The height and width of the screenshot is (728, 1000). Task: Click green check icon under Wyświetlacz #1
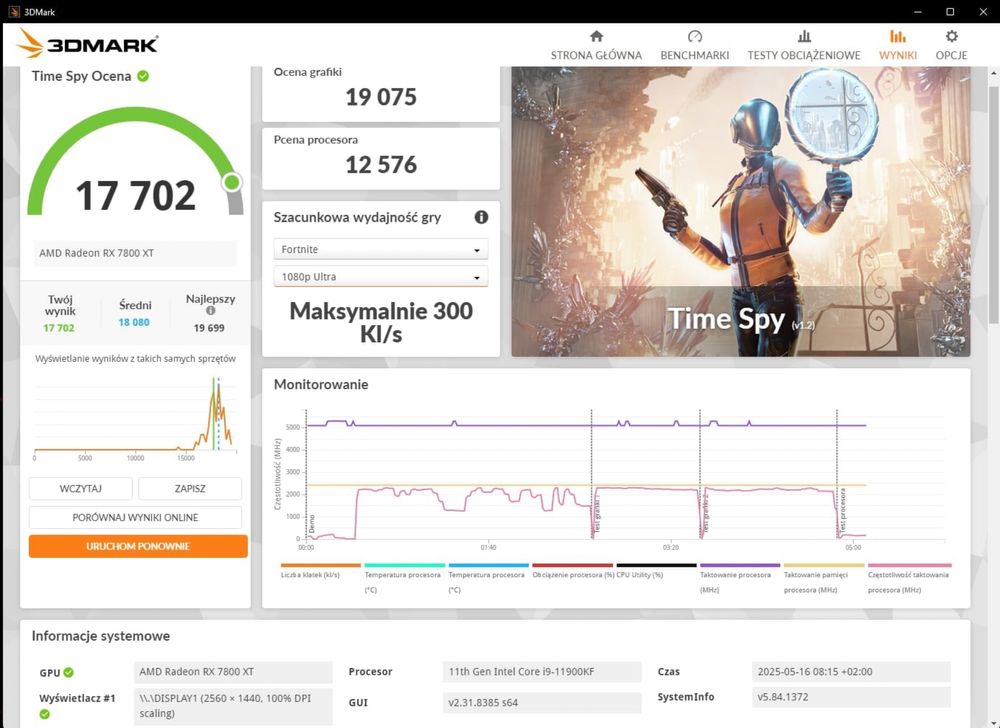pos(45,714)
